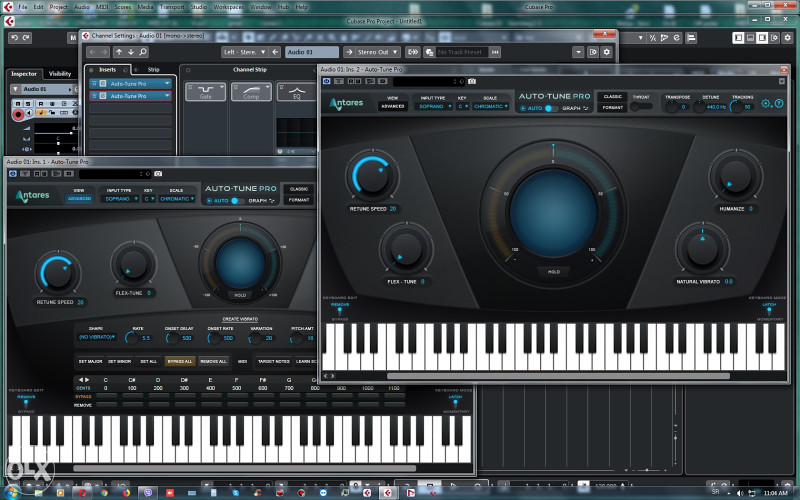Image resolution: width=800 pixels, height=500 pixels.
Task: Toggle Keyboard Edit Remove/Bypass switch in Ins. 2 window
Action: 340,311
